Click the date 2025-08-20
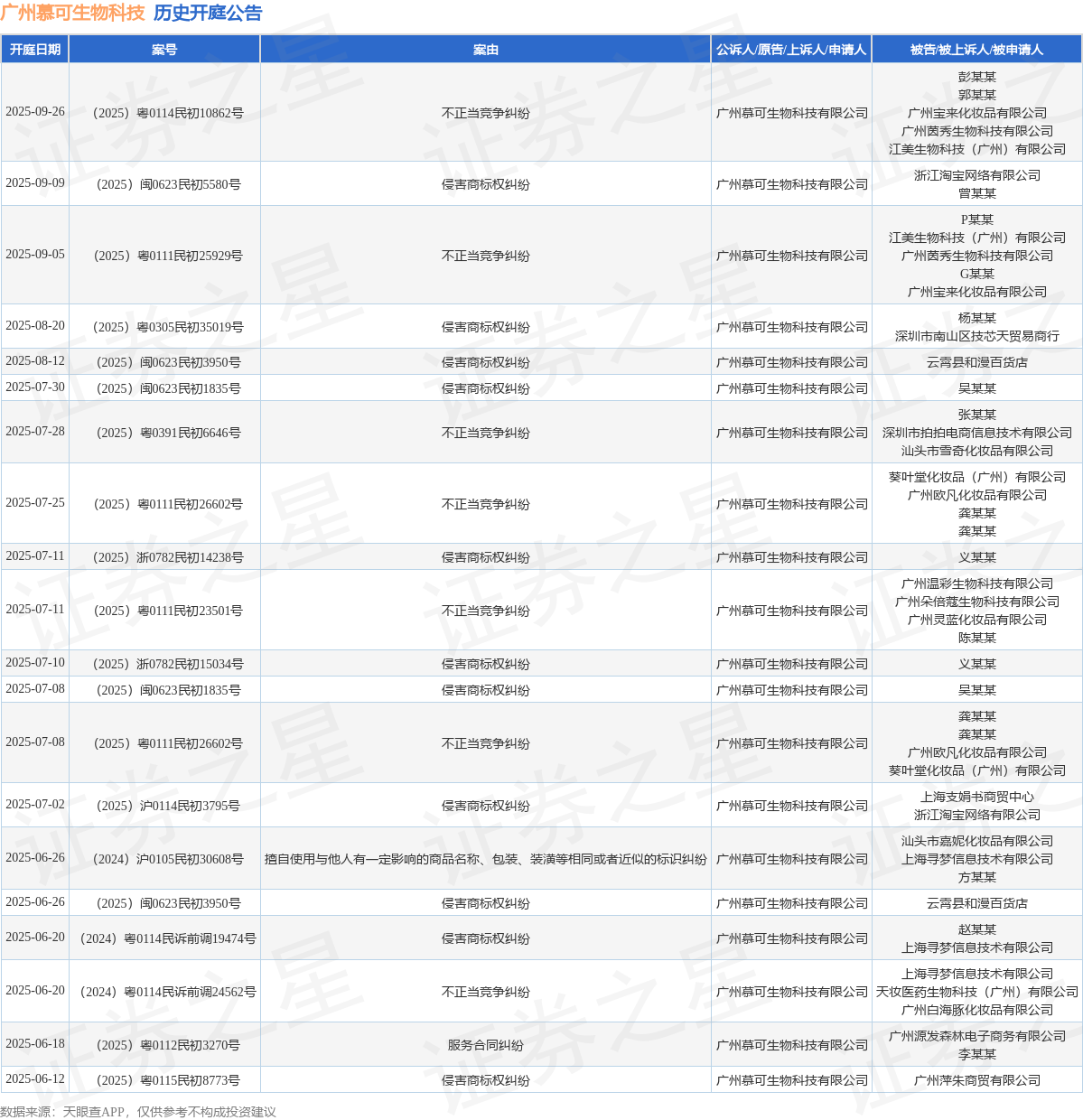The height and width of the screenshot is (1120, 1083). [35, 326]
